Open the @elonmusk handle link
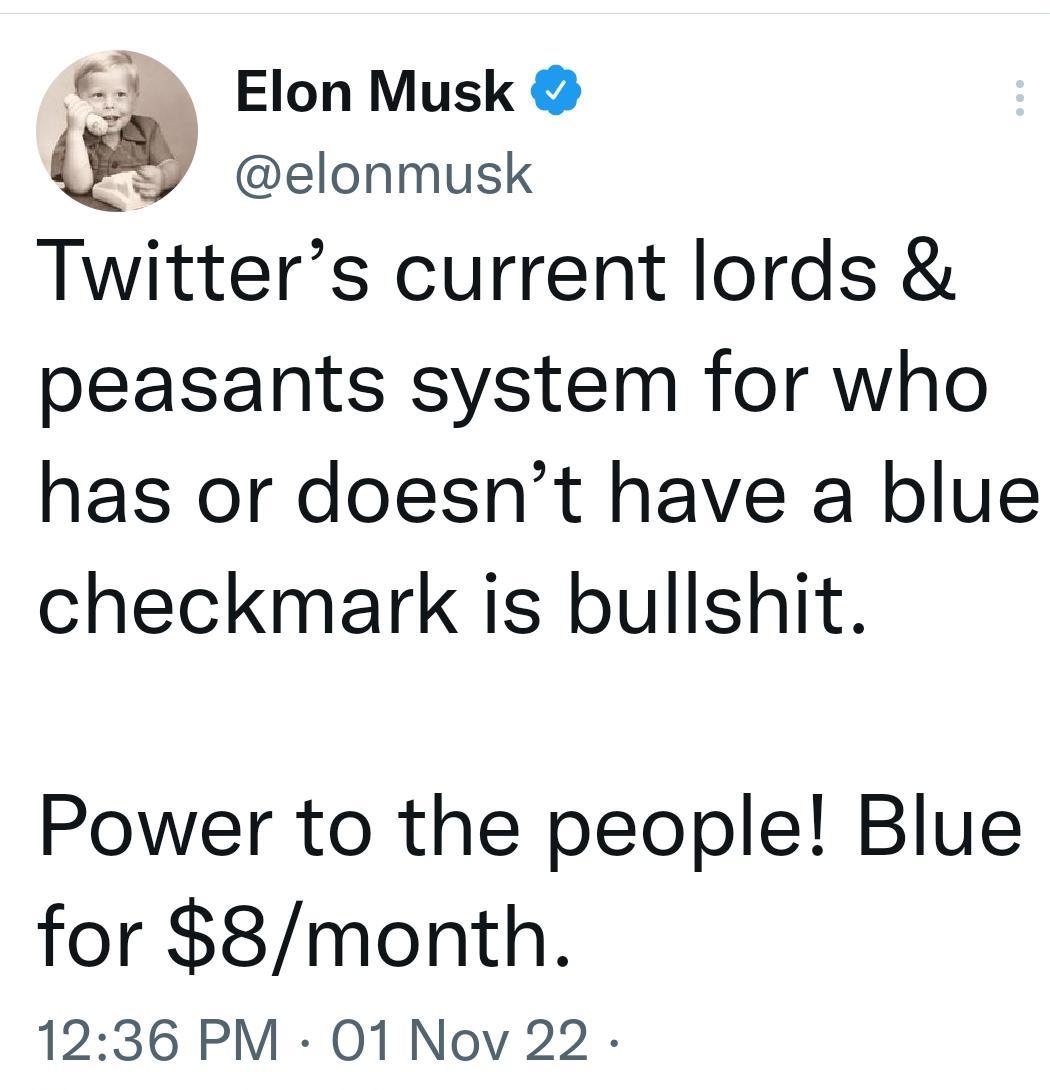This screenshot has height=1090, width=1050. pyautogui.click(x=383, y=174)
